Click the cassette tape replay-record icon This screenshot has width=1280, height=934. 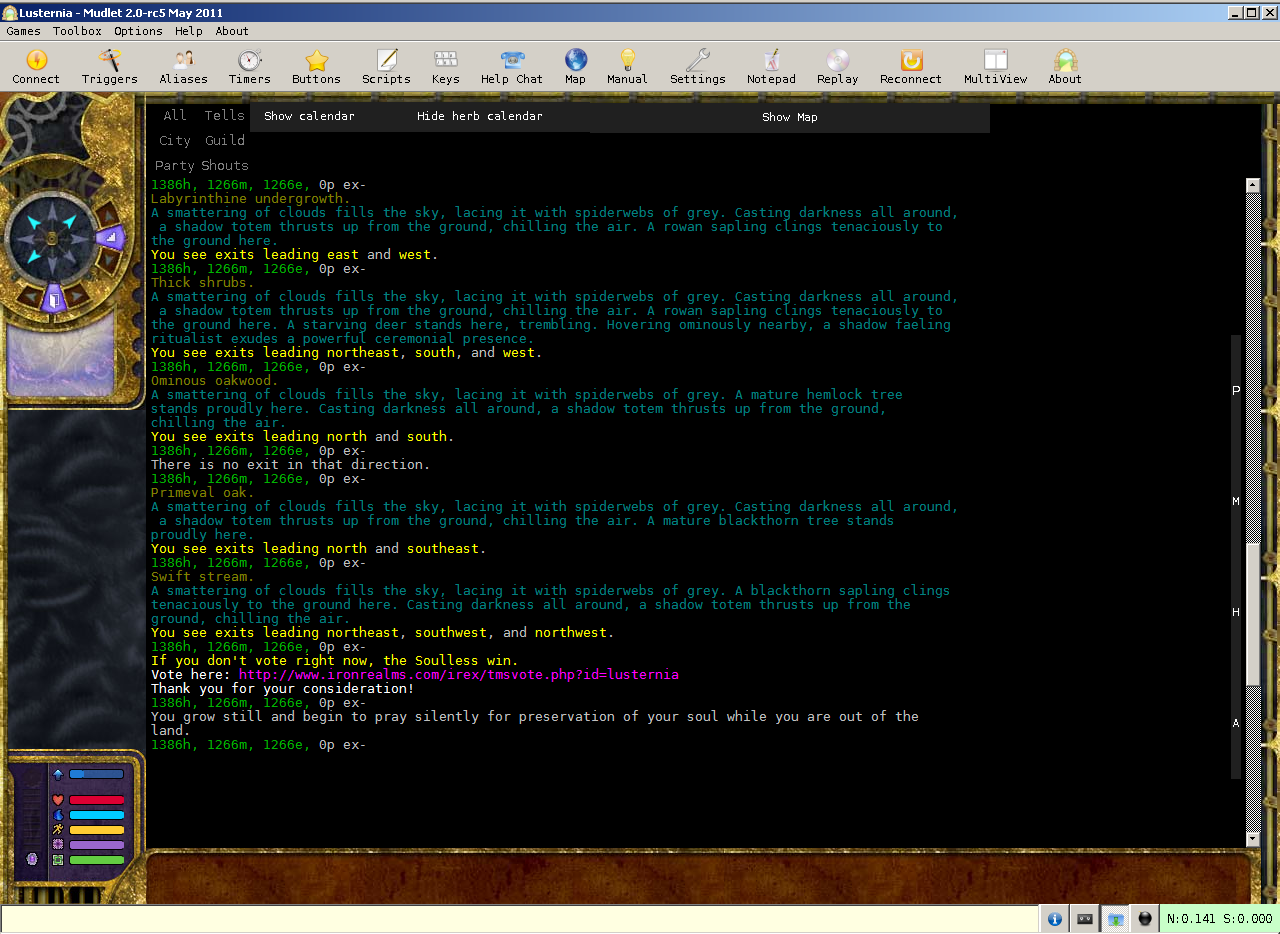tap(1084, 918)
